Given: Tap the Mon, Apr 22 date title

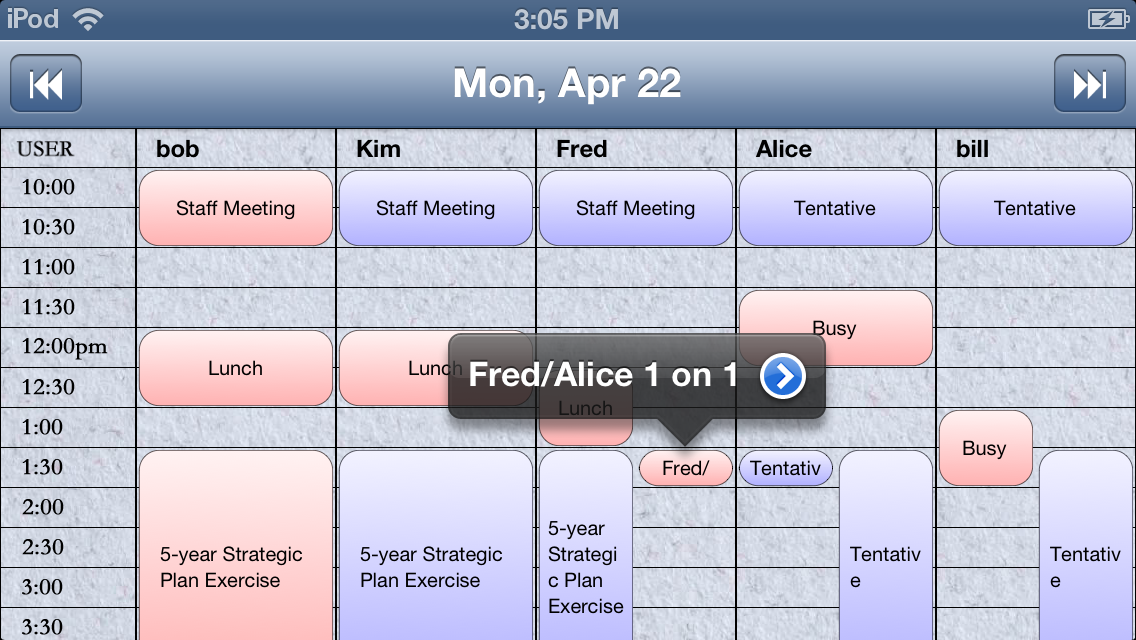Looking at the screenshot, I should (x=567, y=84).
